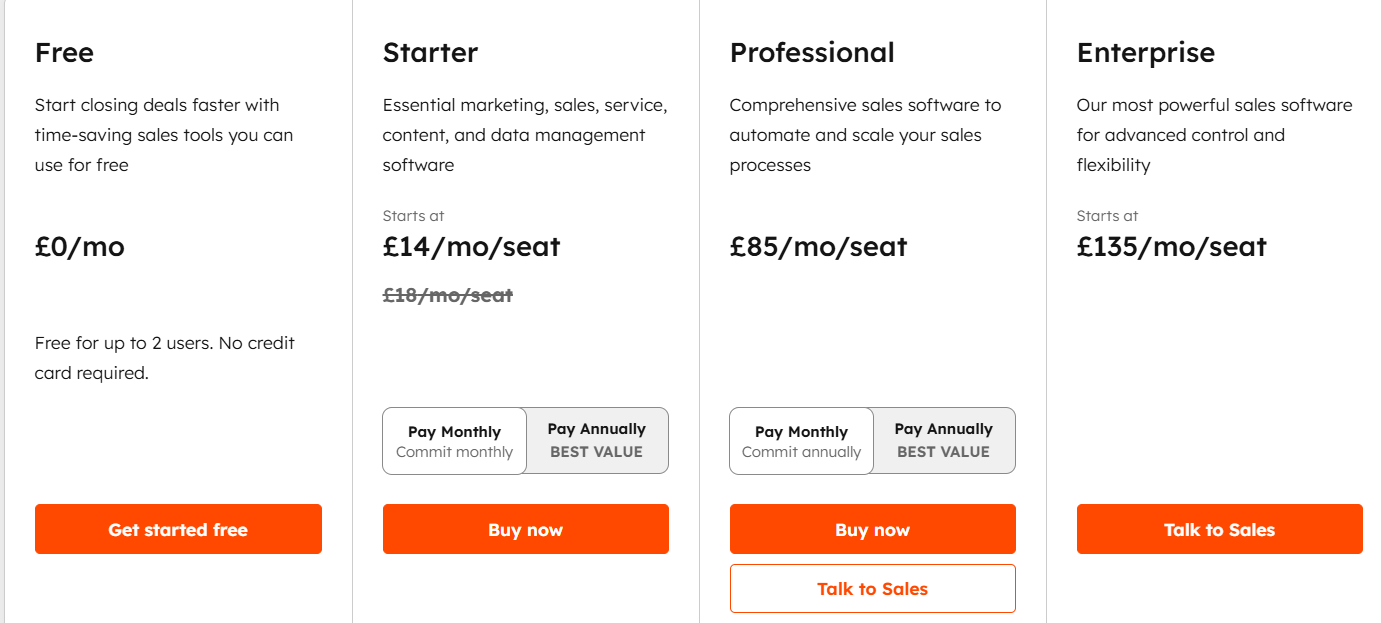The width and height of the screenshot is (1381, 623).
Task: Click the £135/mo/seat Enterprise price
Action: 1171,246
